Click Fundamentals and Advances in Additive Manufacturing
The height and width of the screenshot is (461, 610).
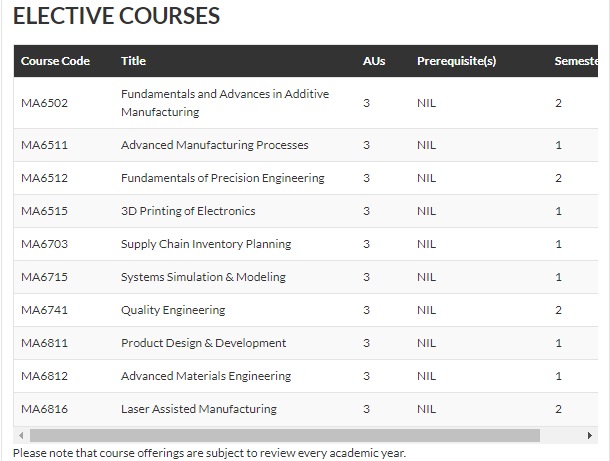coord(224,102)
